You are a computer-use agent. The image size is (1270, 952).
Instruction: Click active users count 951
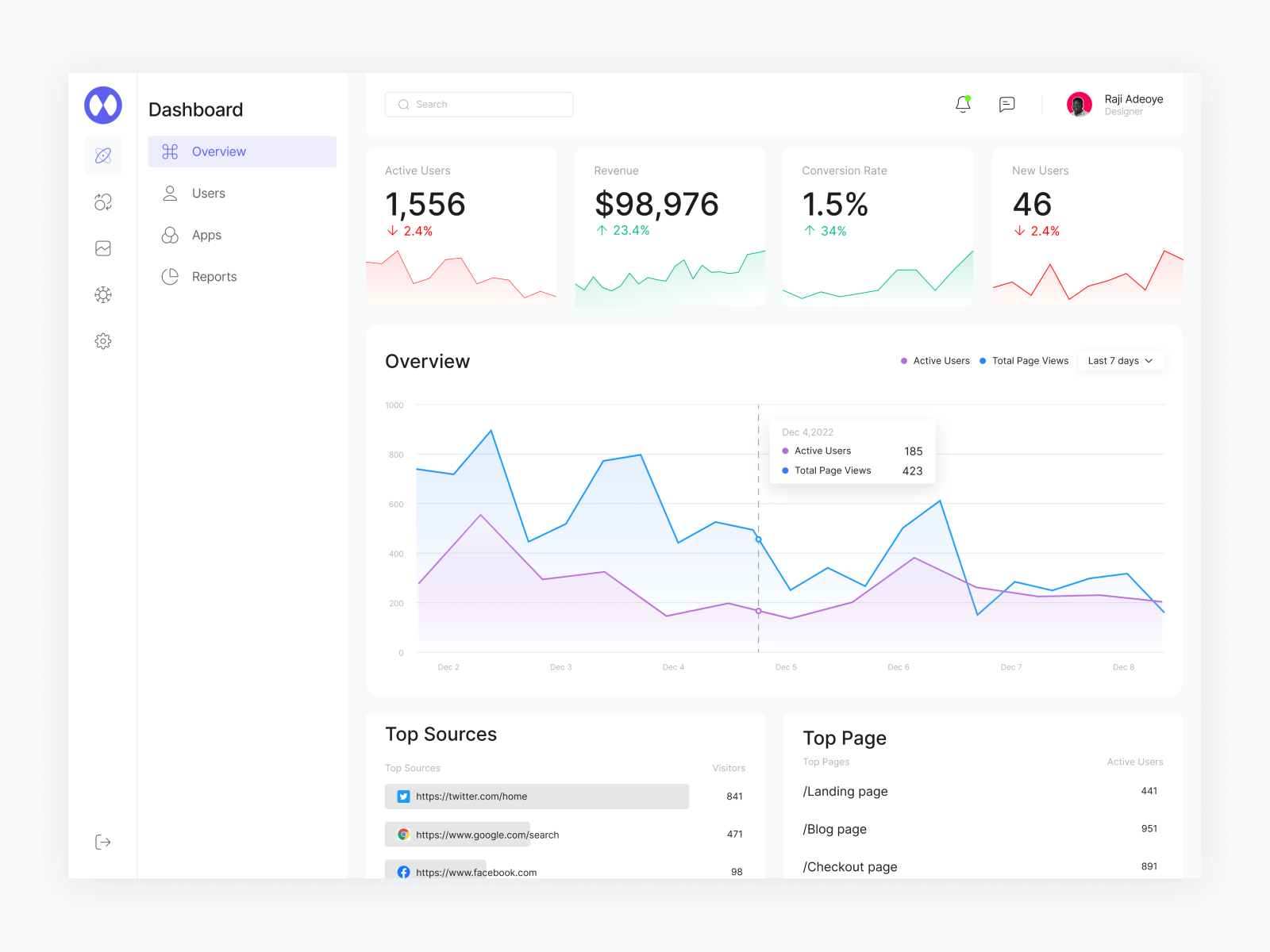pos(1149,829)
